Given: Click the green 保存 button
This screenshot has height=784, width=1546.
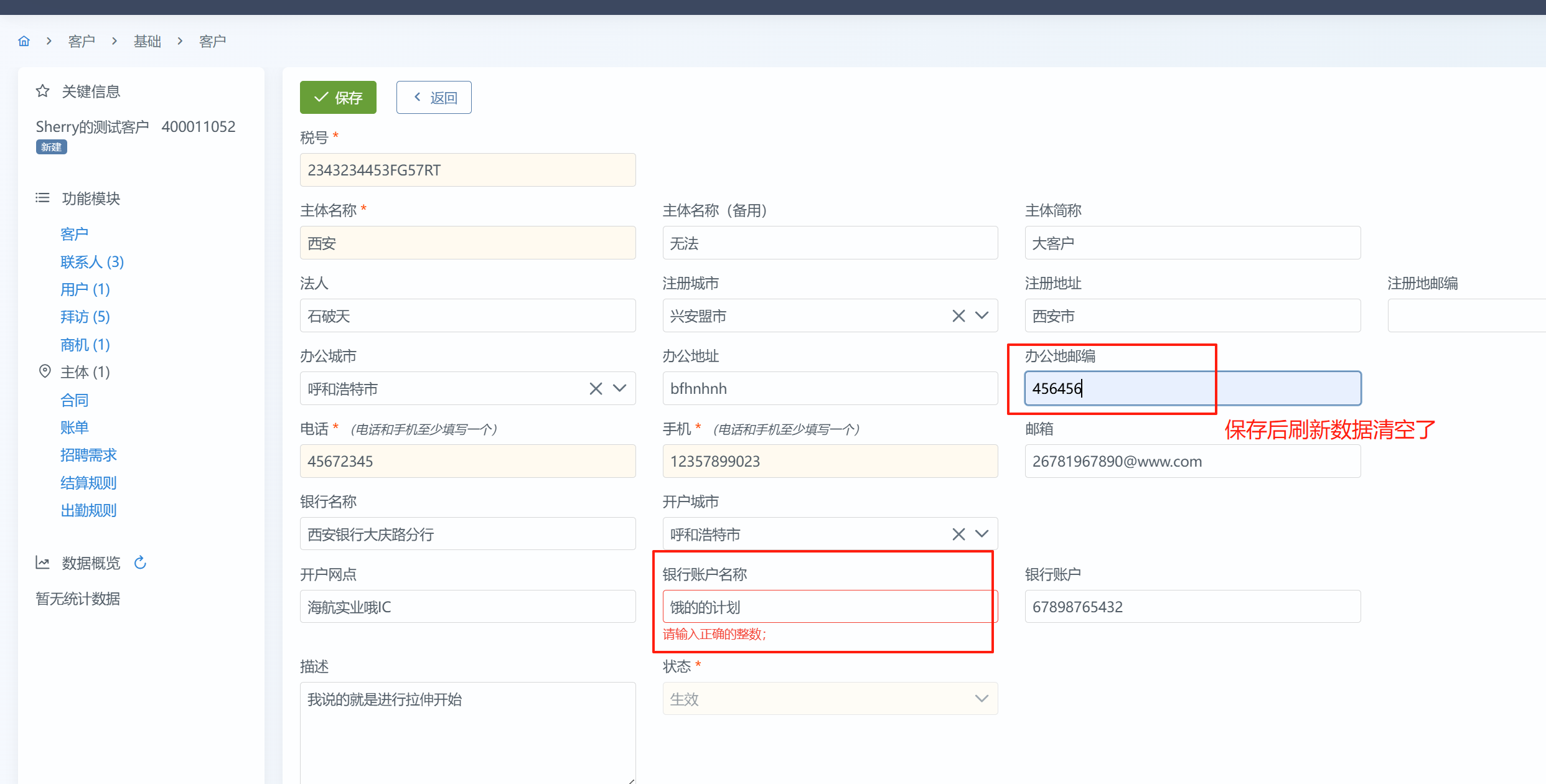Looking at the screenshot, I should [x=338, y=98].
